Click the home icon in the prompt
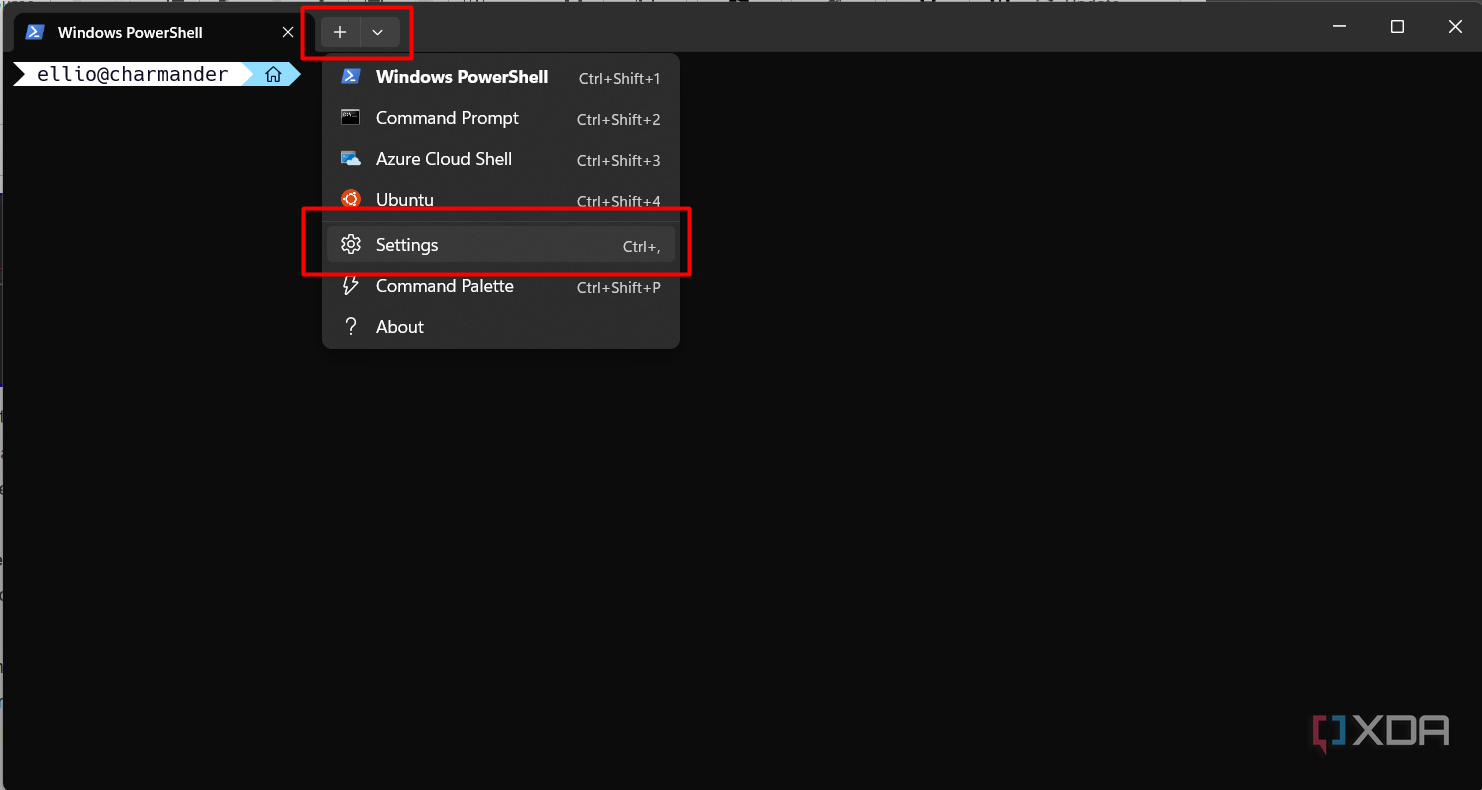This screenshot has width=1482, height=790. coord(273,74)
